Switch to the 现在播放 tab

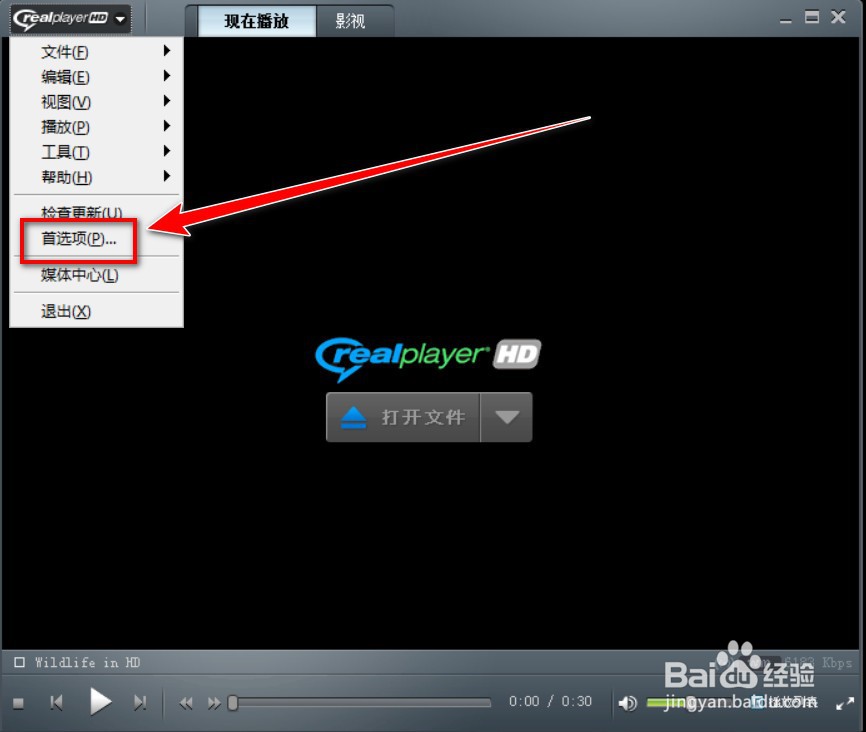[256, 22]
